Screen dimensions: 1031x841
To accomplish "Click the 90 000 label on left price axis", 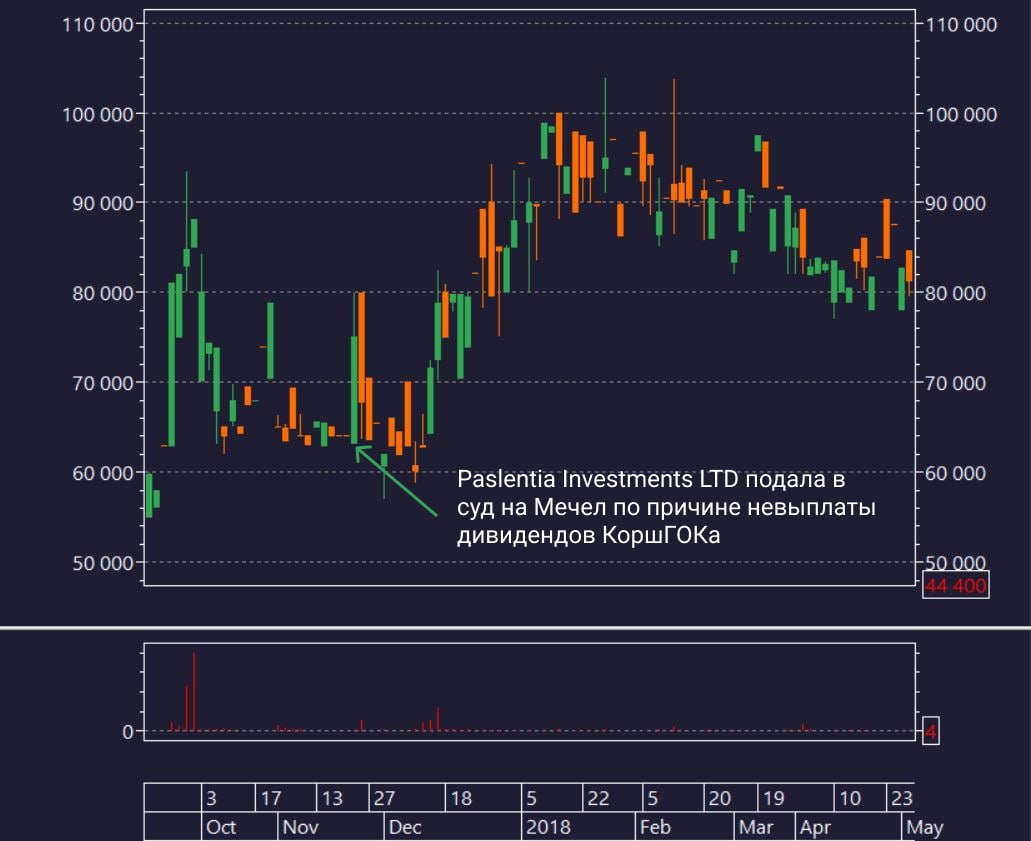I will tap(103, 203).
